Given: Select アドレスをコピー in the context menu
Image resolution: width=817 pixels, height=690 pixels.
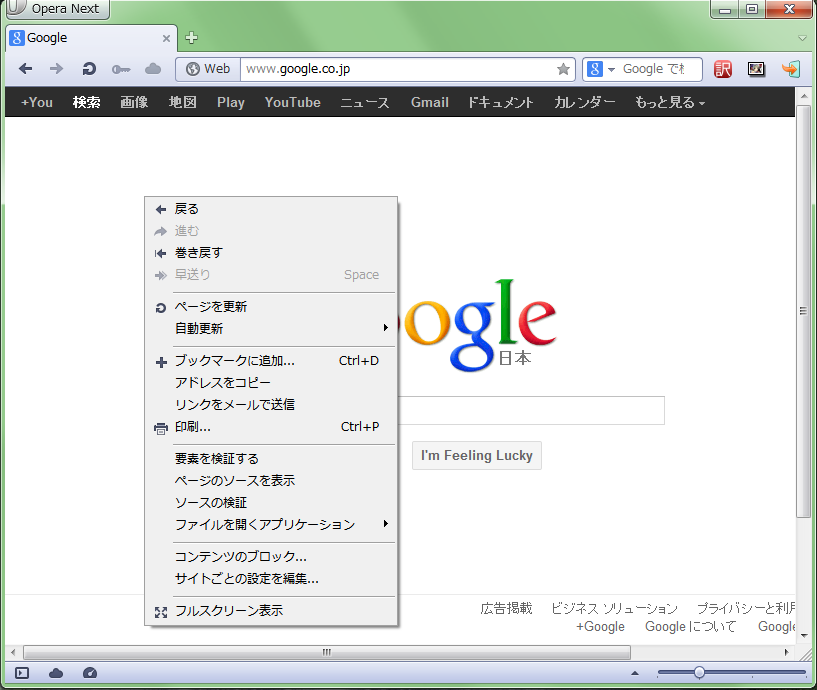Looking at the screenshot, I should (271, 383).
